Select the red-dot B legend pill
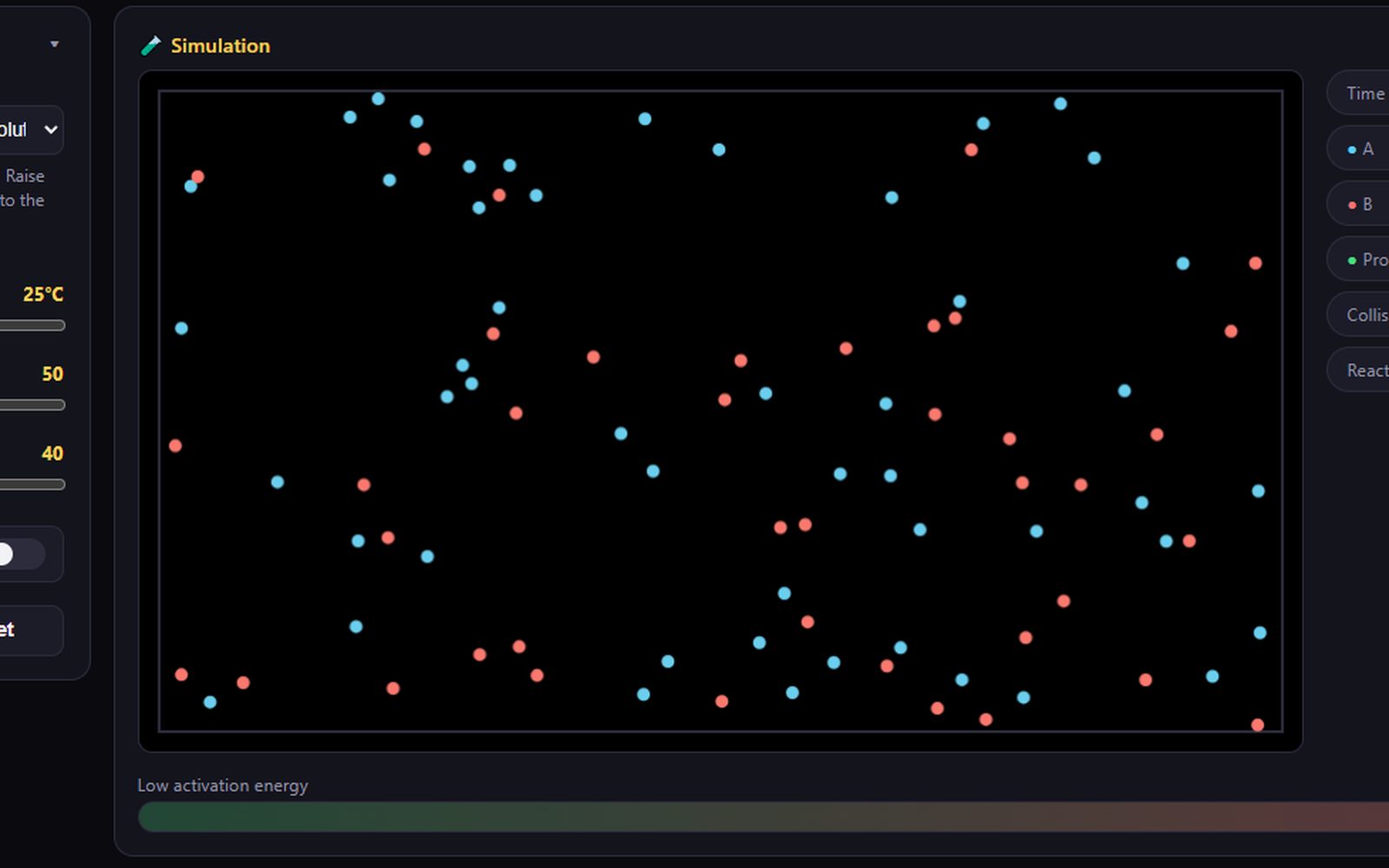This screenshot has width=1389, height=868. pos(1358,204)
